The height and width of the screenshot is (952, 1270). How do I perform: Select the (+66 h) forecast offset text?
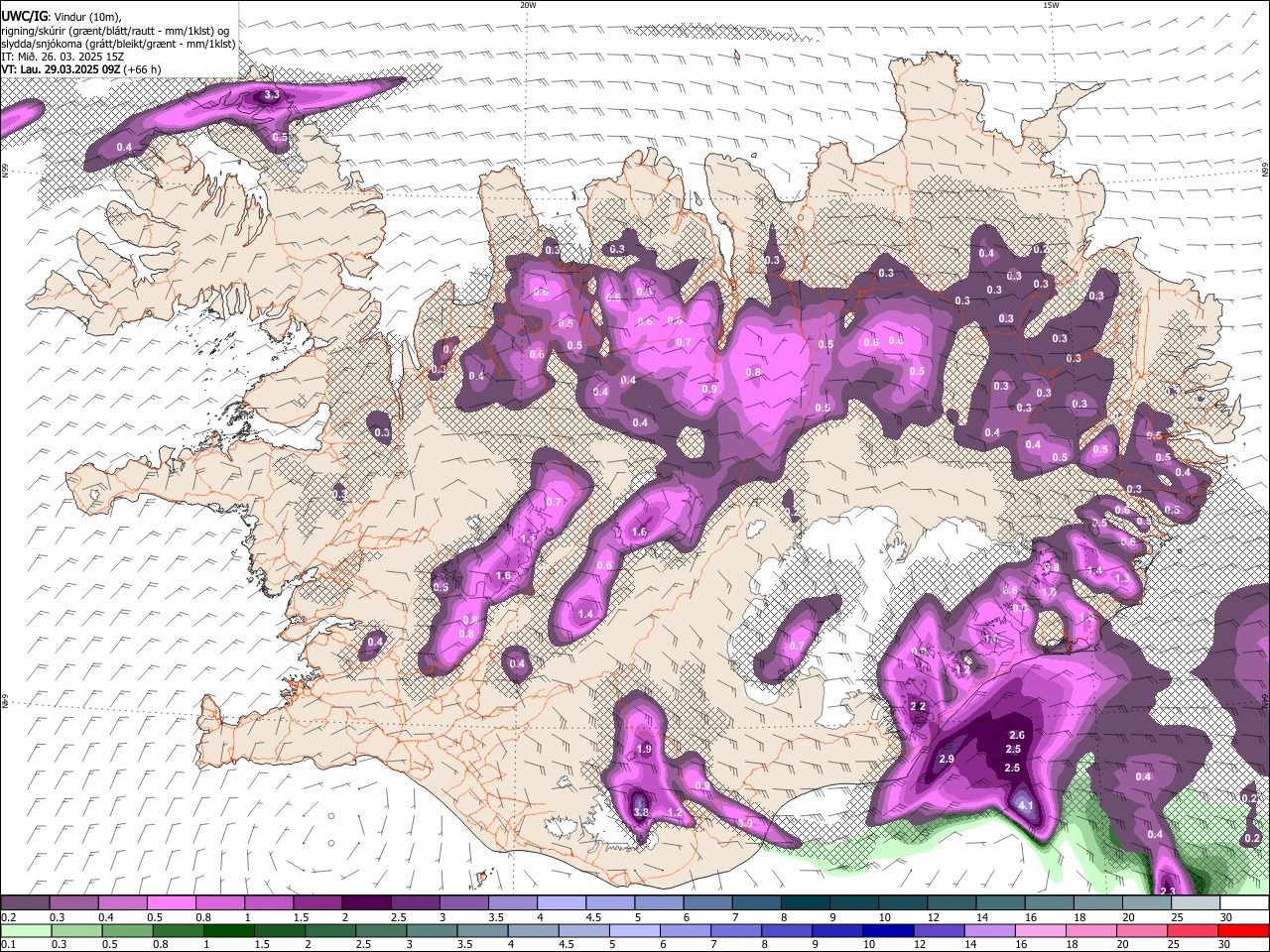tap(143, 69)
